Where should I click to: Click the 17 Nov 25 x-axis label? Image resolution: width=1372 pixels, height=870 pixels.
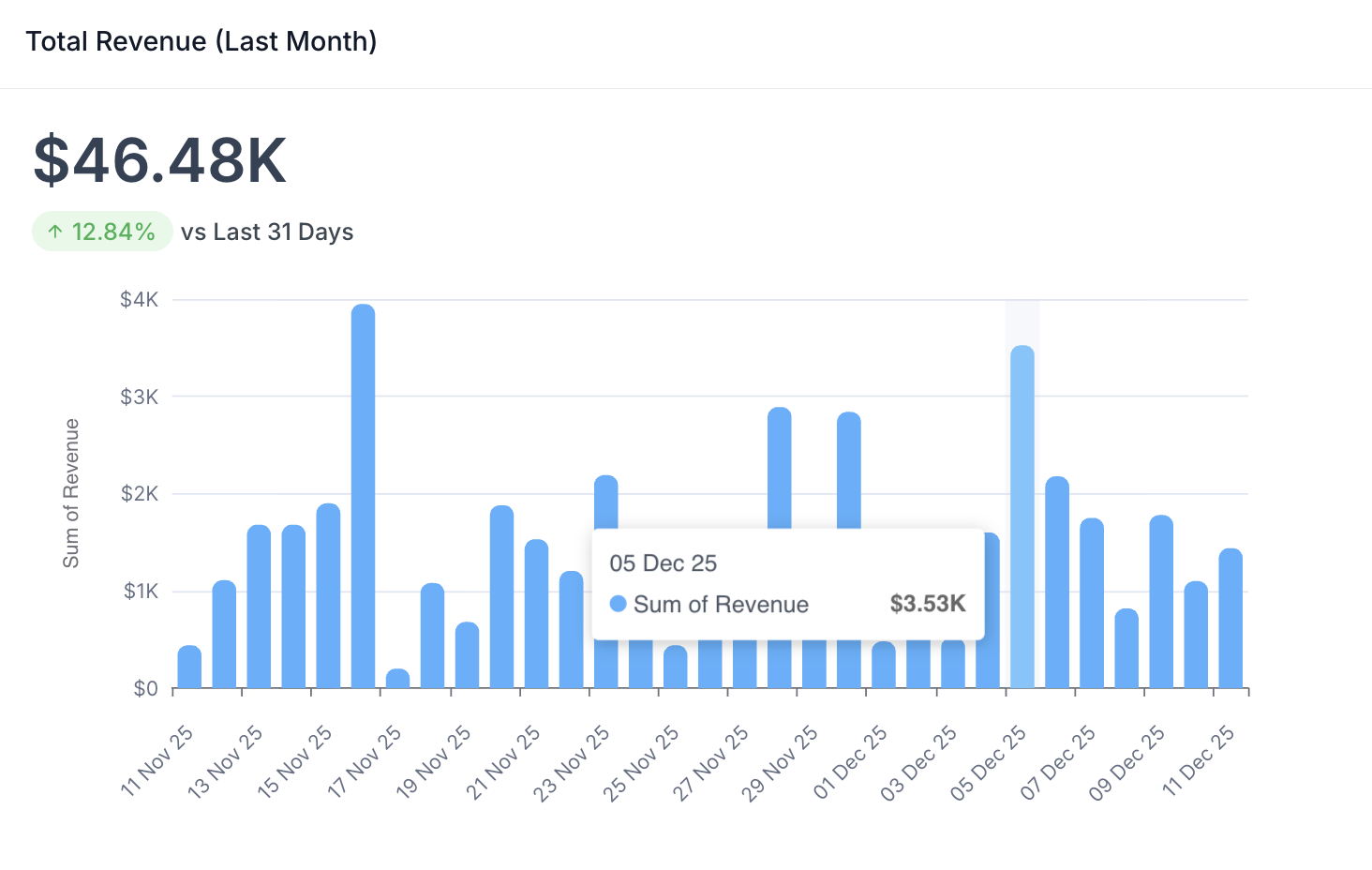coord(365,761)
